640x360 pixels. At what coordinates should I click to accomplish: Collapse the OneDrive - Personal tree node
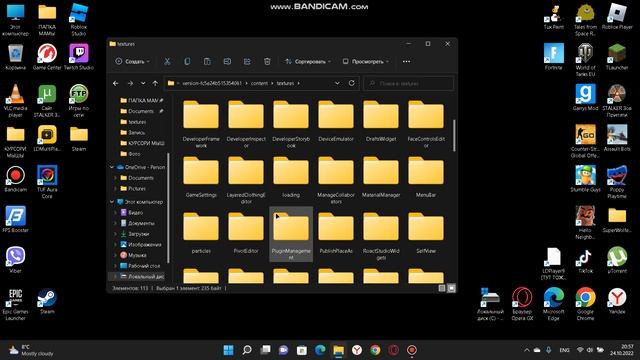coord(112,167)
